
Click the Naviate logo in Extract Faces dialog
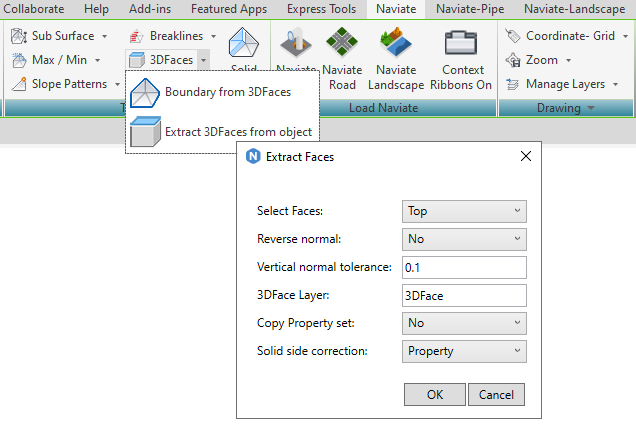tap(253, 156)
